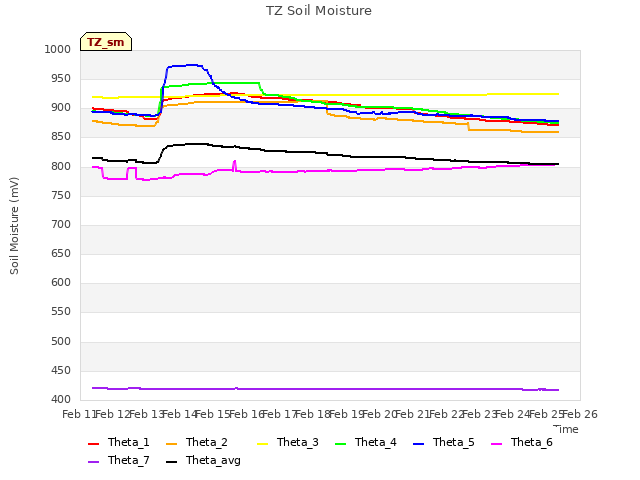Click the blue Theta_5 legend swatch
The width and height of the screenshot is (640, 480).
(418, 444)
